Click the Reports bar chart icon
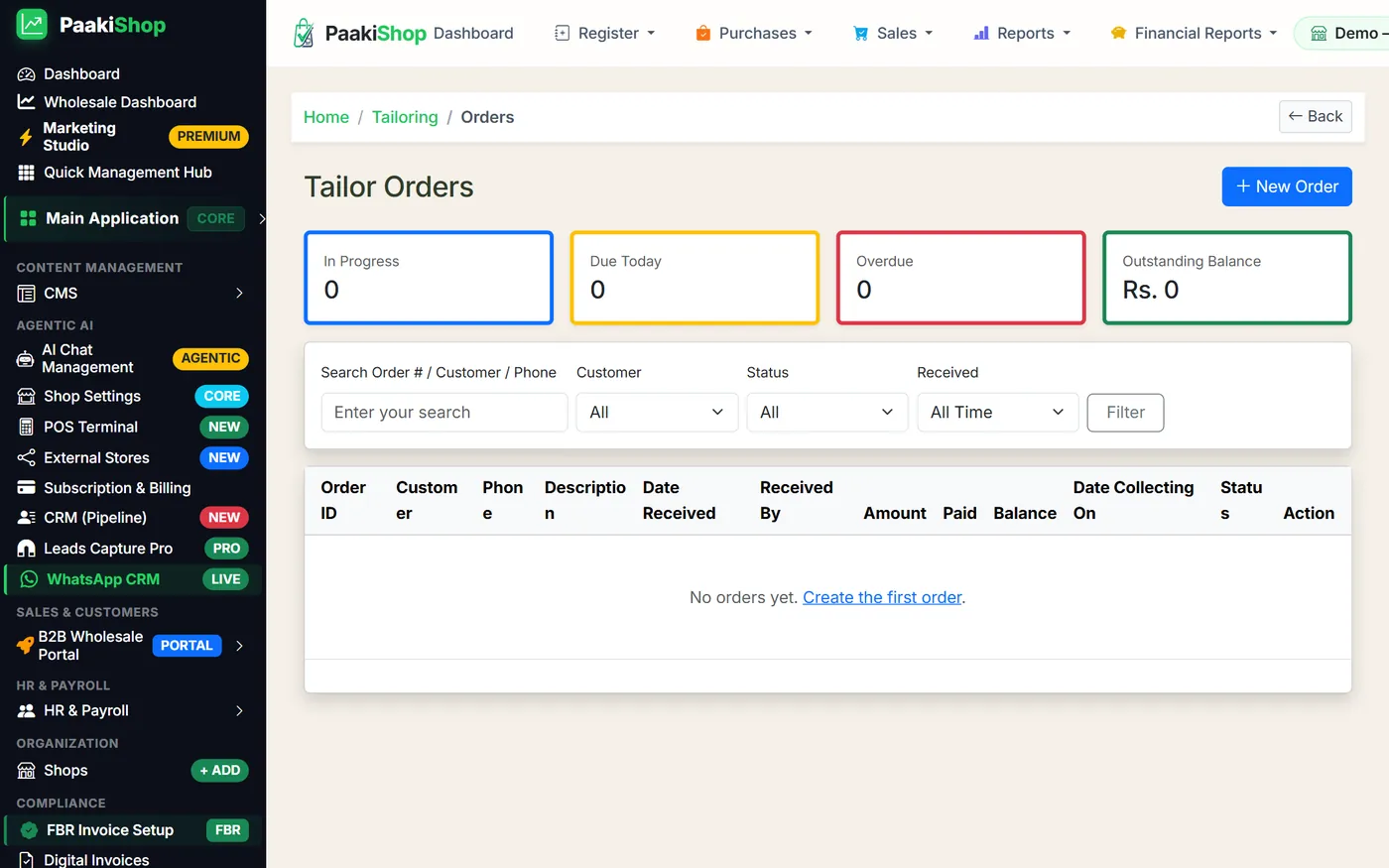Viewport: 1389px width, 868px height. click(x=981, y=34)
